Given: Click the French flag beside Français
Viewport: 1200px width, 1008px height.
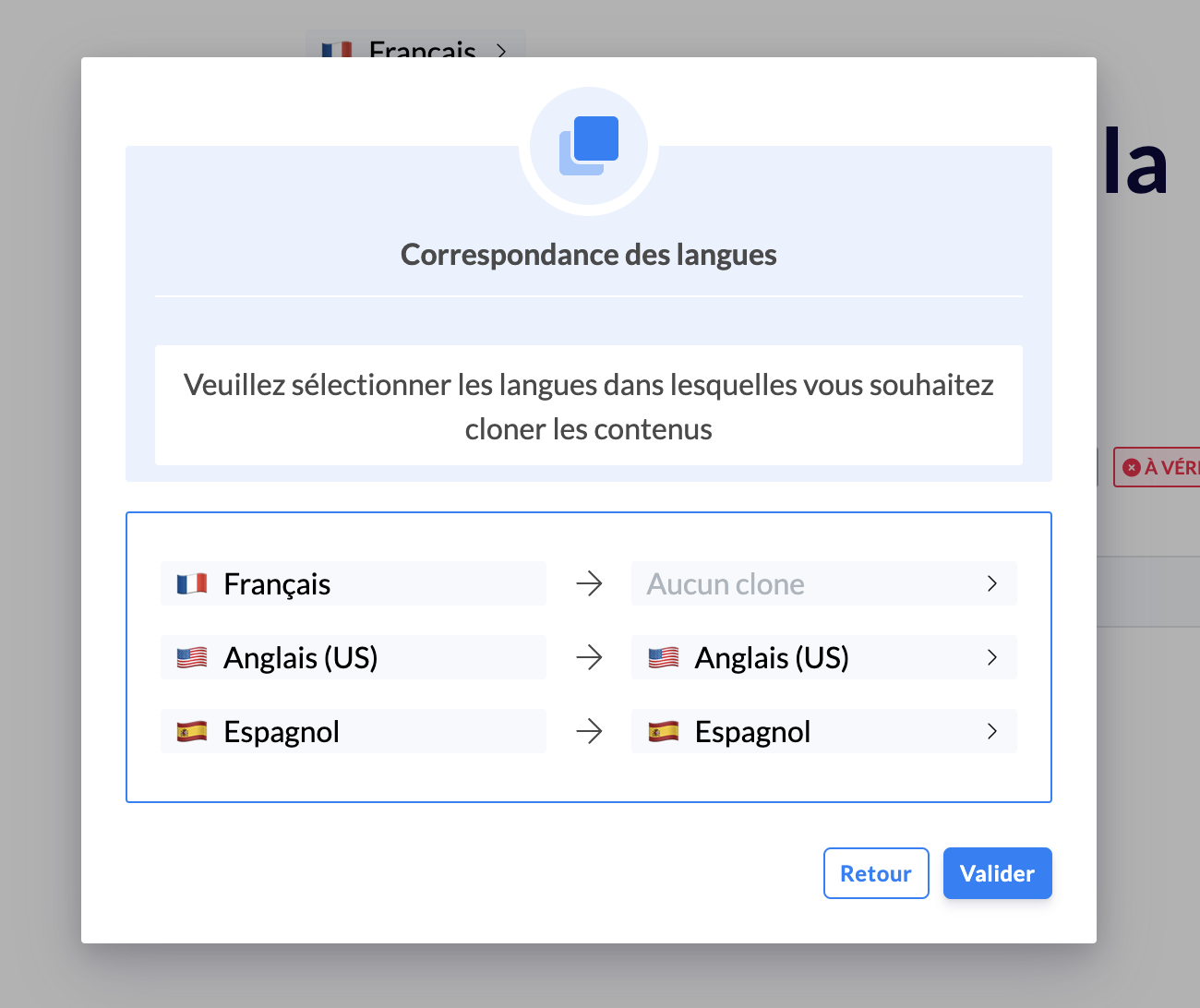Looking at the screenshot, I should 192,584.
